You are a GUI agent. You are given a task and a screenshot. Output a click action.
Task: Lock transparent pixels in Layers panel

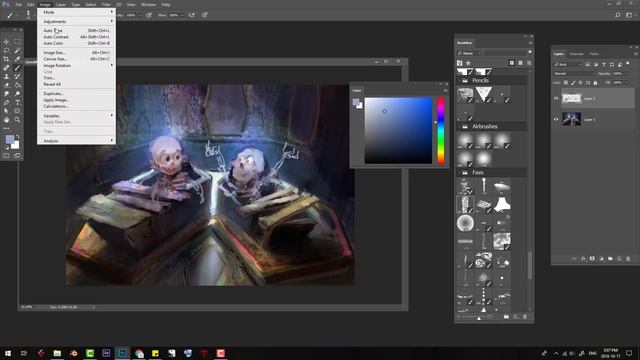coord(566,83)
